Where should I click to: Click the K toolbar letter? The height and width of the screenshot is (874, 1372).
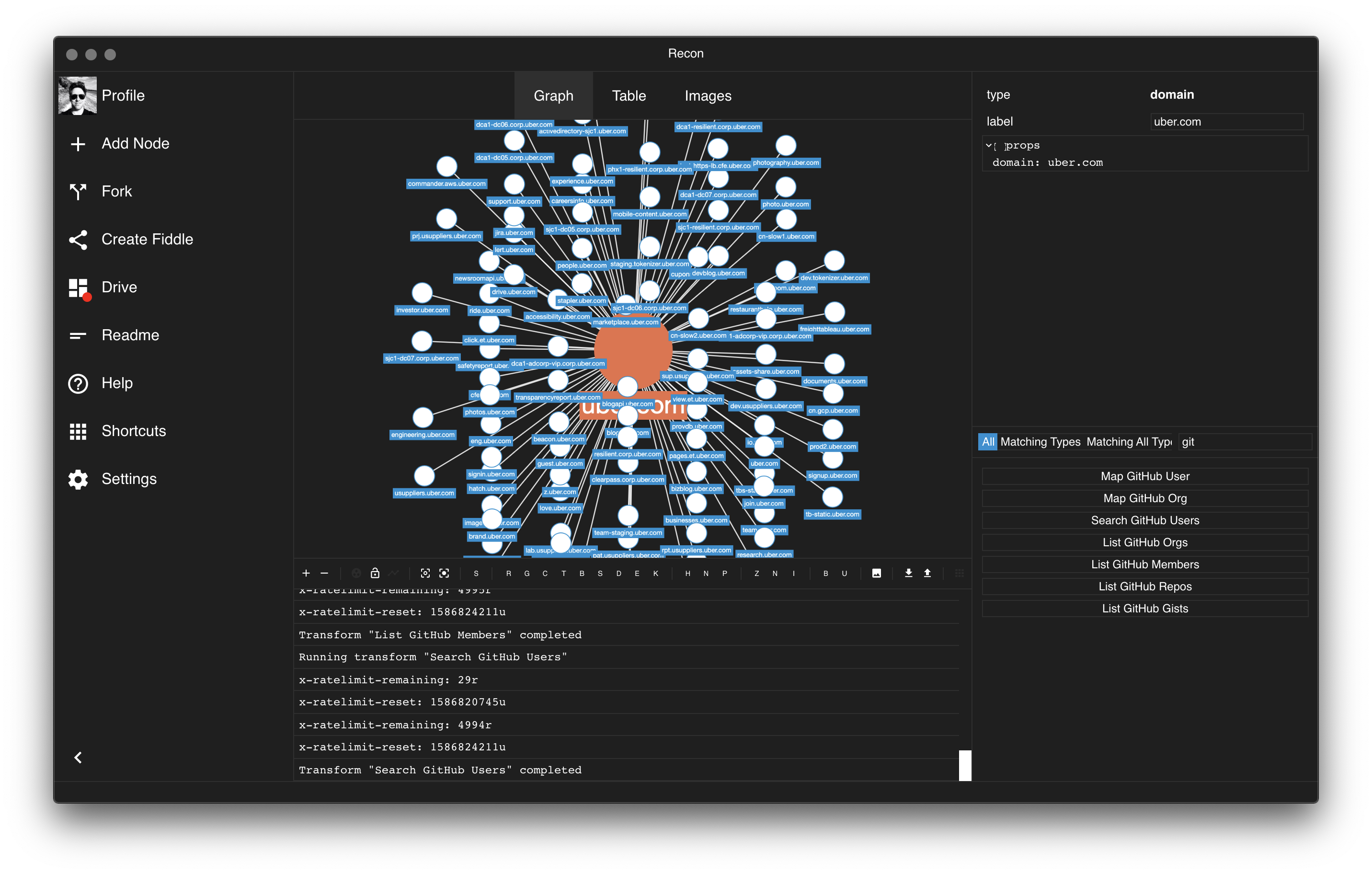[656, 573]
